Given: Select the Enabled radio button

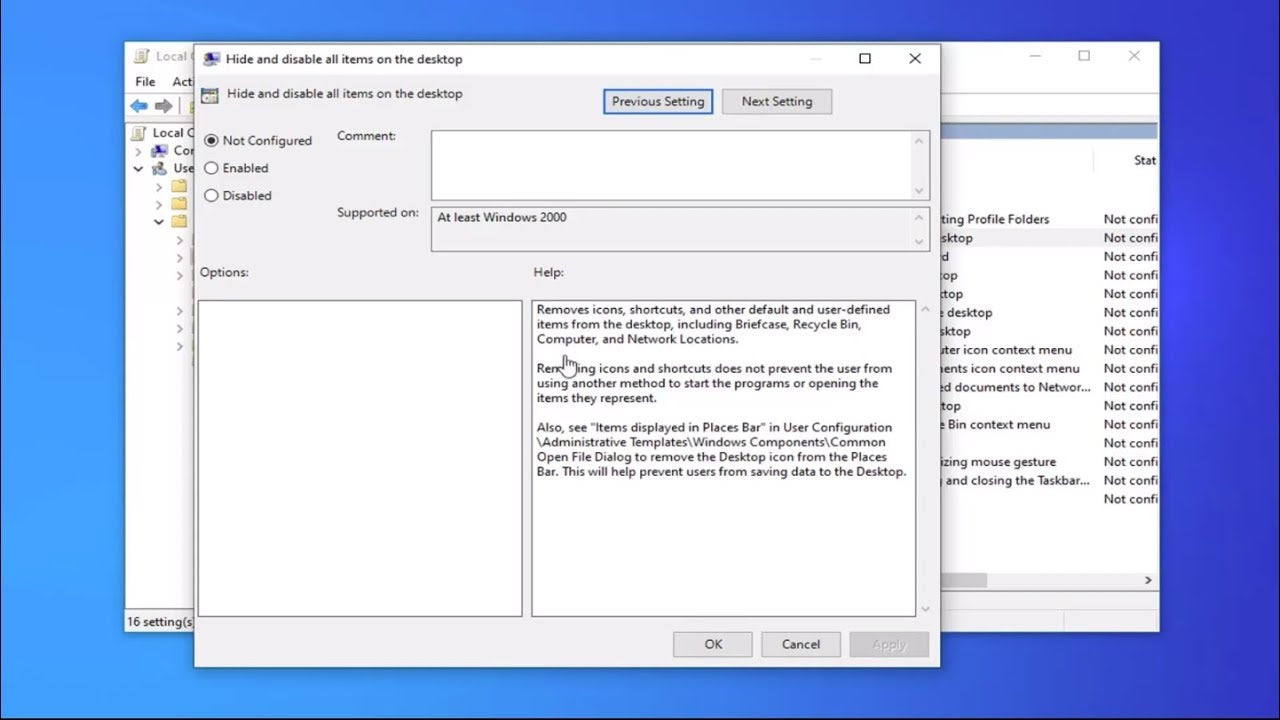Looking at the screenshot, I should click(211, 168).
